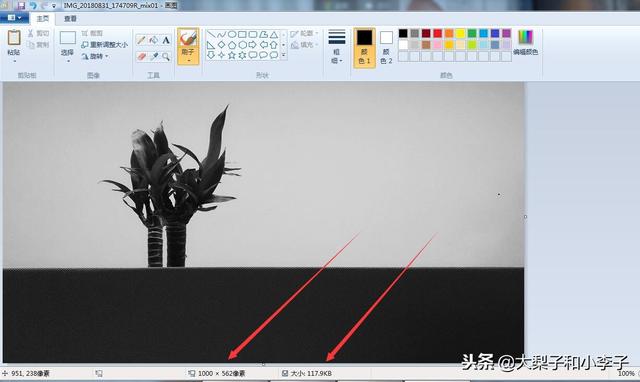Select the Fill with color bucket tool
The width and height of the screenshot is (640, 382).
coord(153,40)
